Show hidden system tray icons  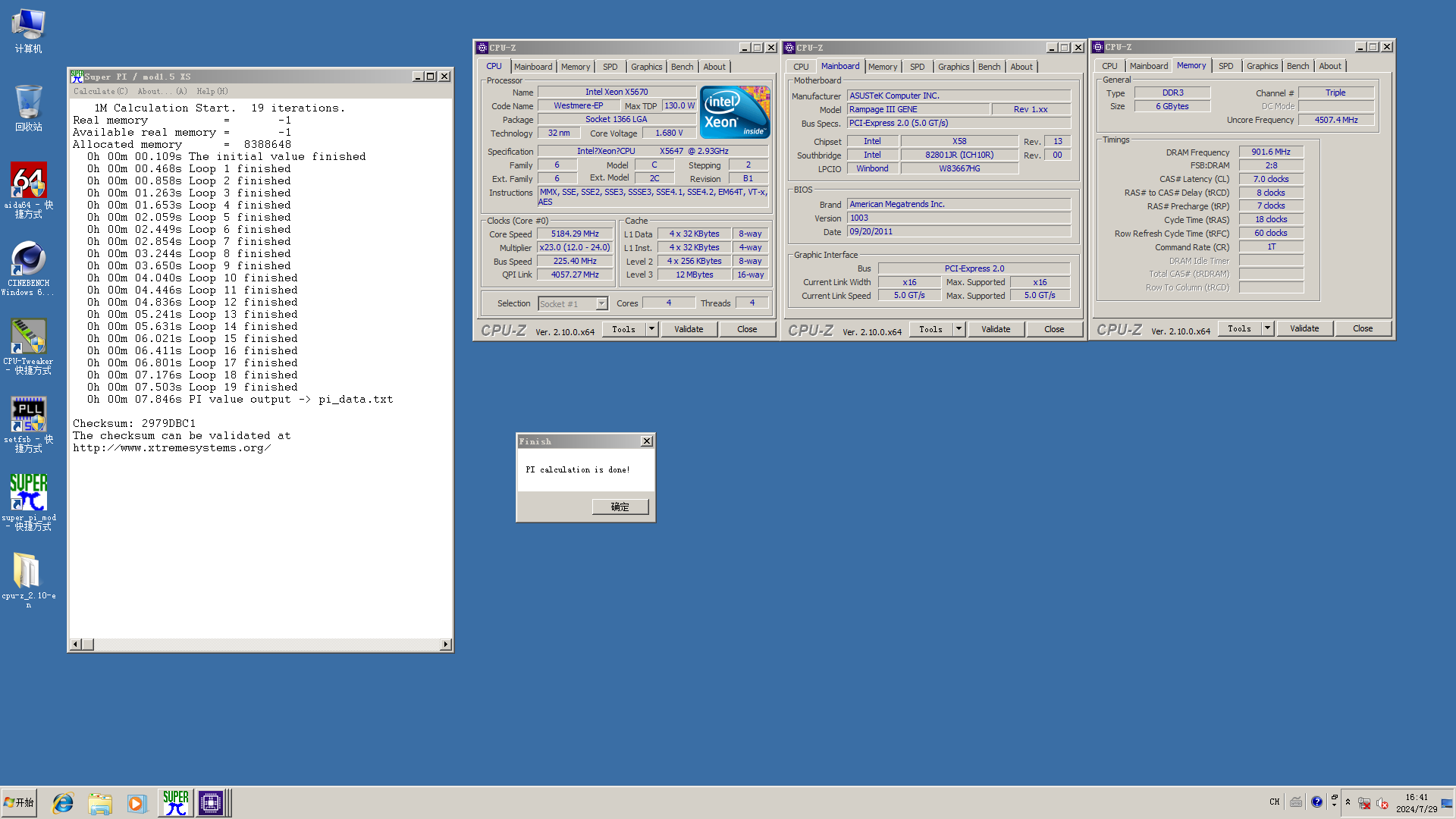(1348, 802)
